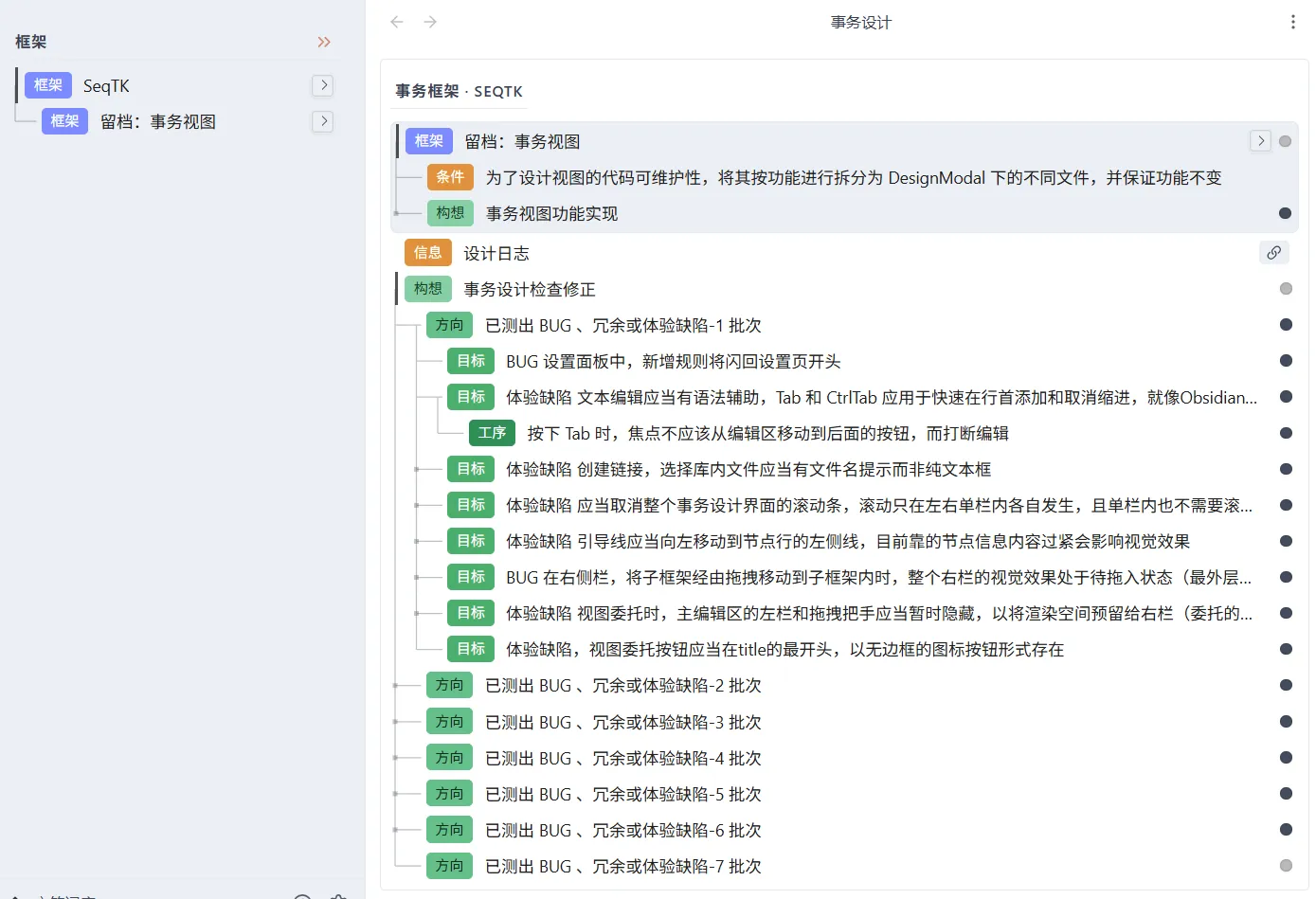Go back with the left arrow

point(397,22)
